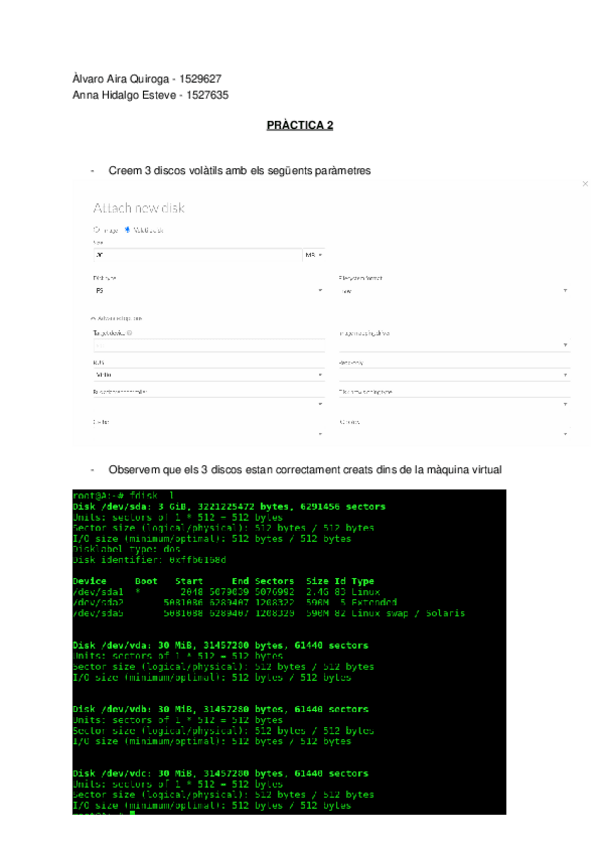
Task: Click the /dev/sda5 Linux swap row
Action: (x=269, y=613)
